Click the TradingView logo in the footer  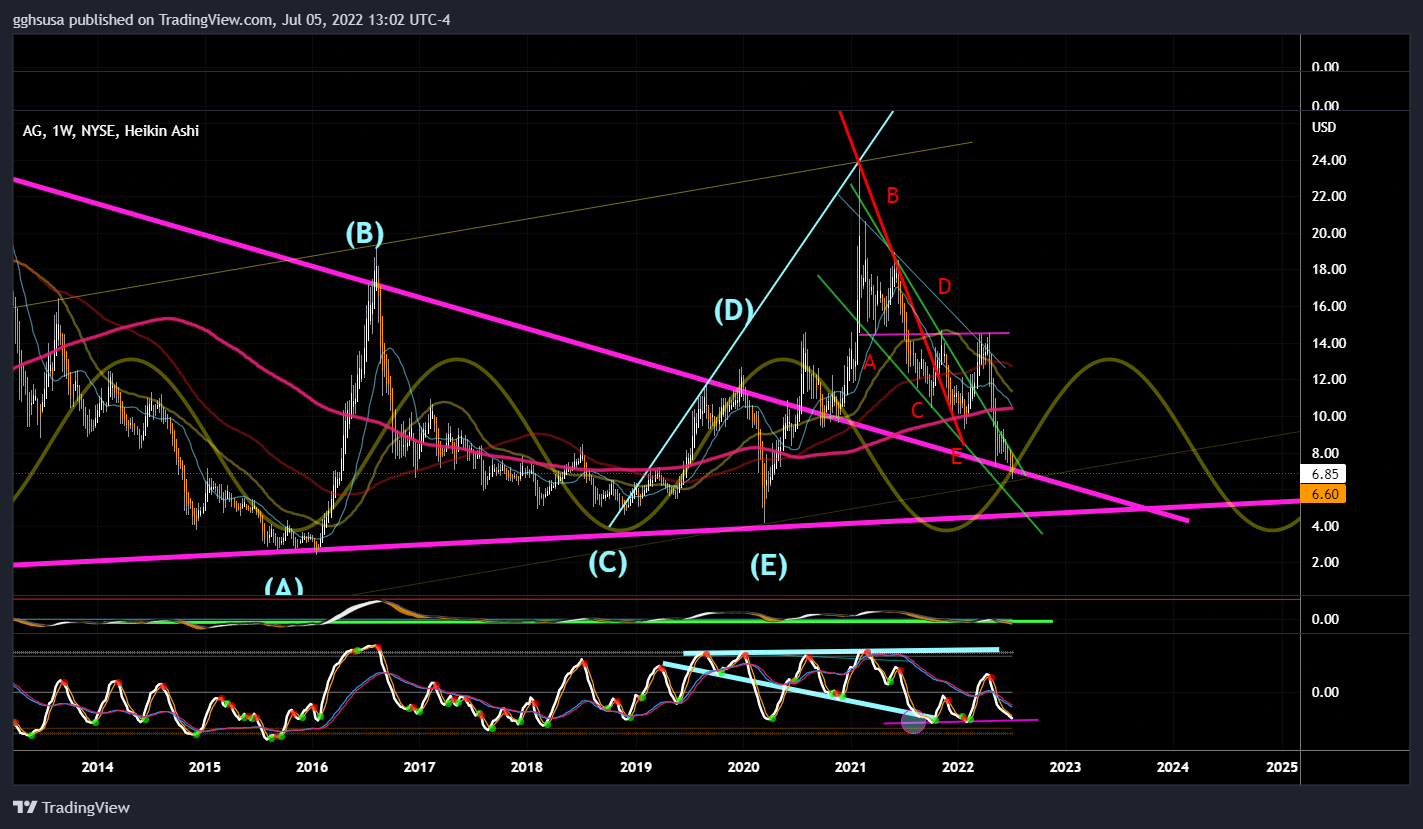pyautogui.click(x=71, y=807)
